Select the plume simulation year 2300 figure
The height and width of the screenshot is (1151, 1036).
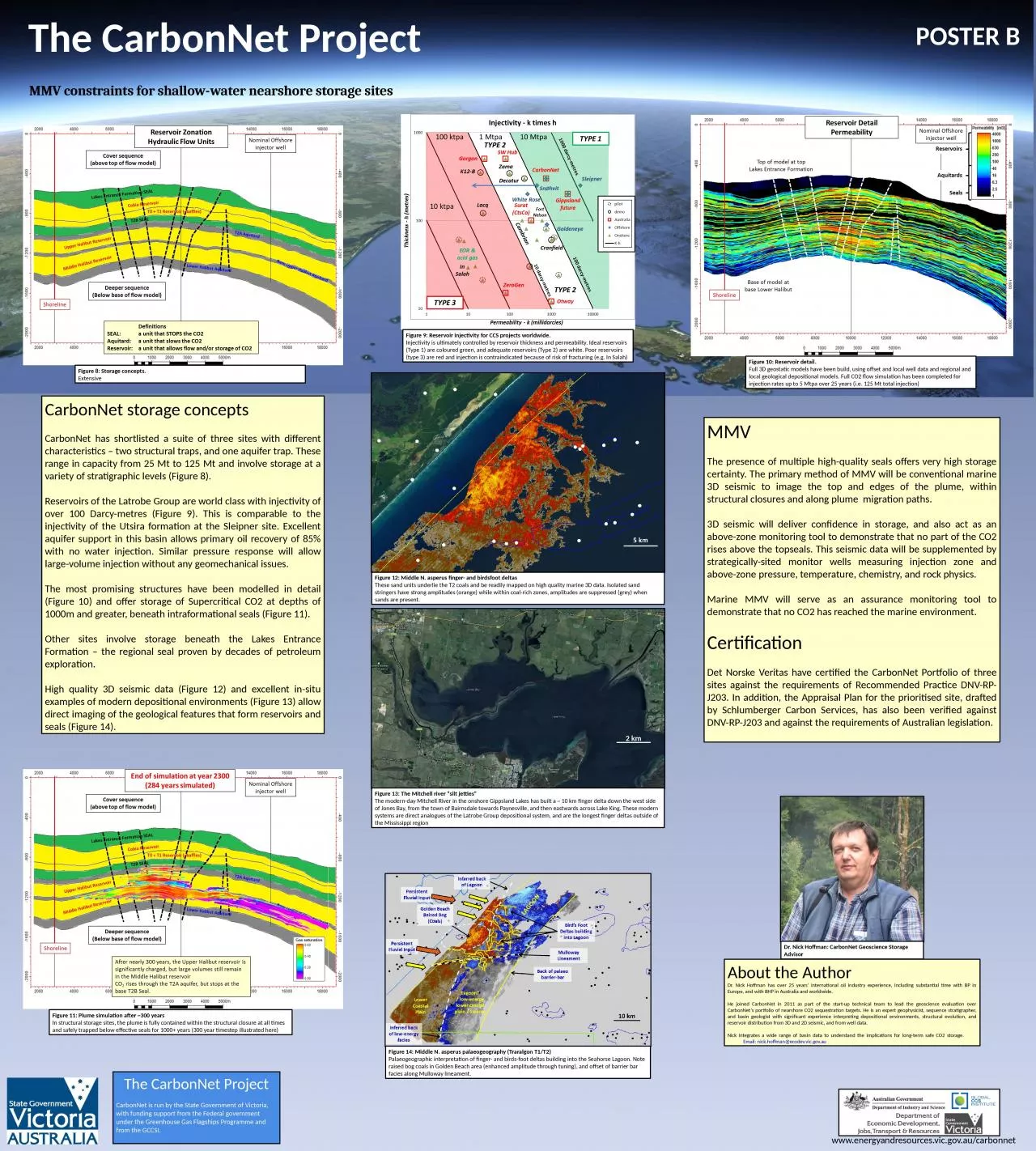tap(182, 888)
